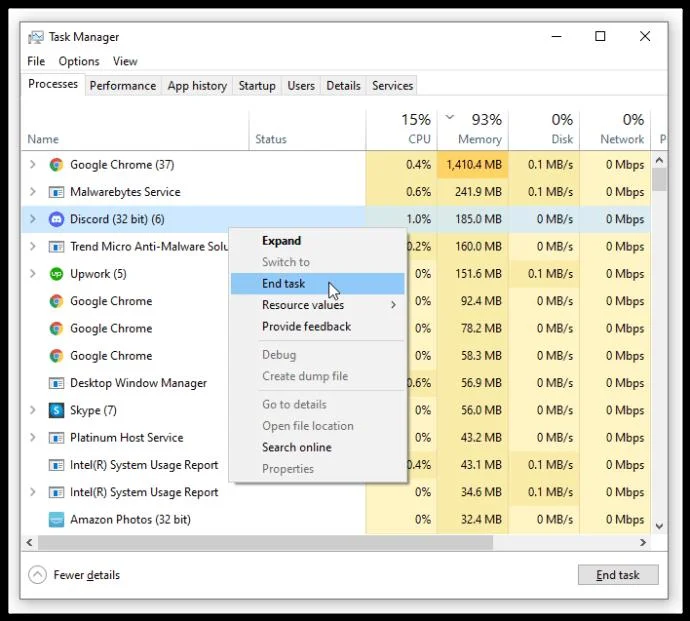Image resolution: width=690 pixels, height=621 pixels.
Task: Select the Processes tab
Action: (53, 84)
